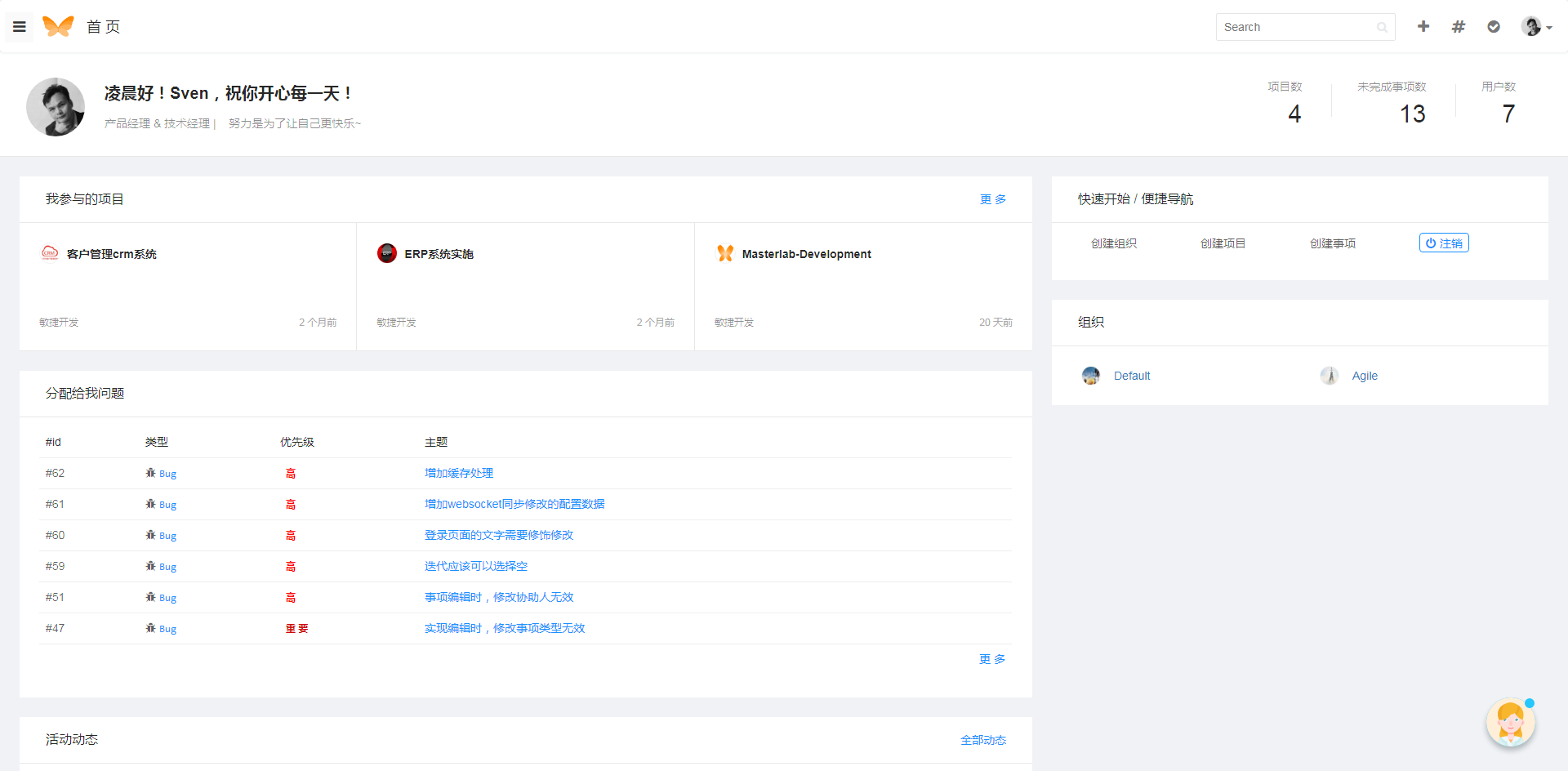Click 创建项目 quick link
The height and width of the screenshot is (771, 1568).
point(1223,243)
